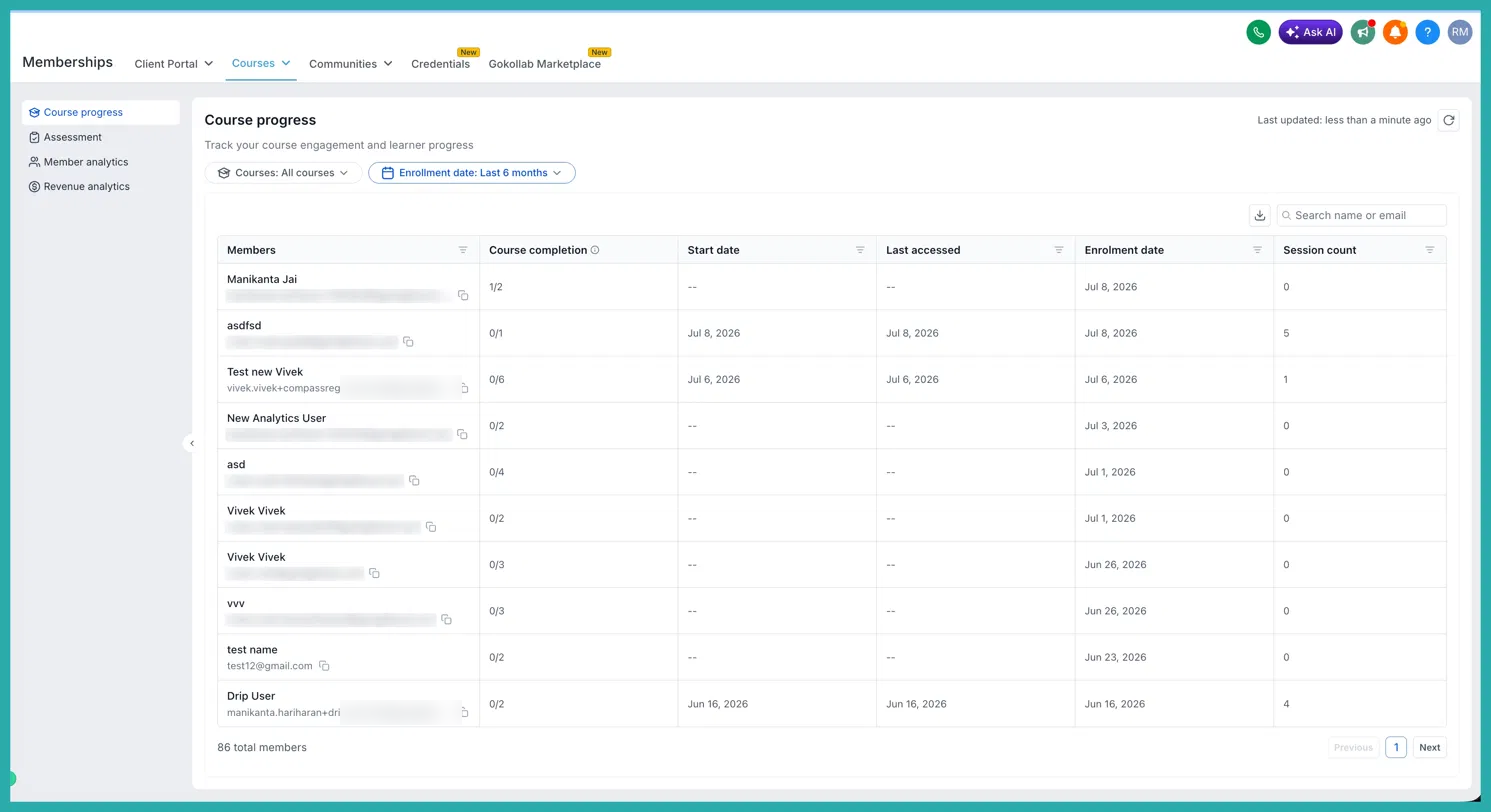Open the Gokollab Marketplace tab
This screenshot has height=812, width=1491.
[545, 64]
